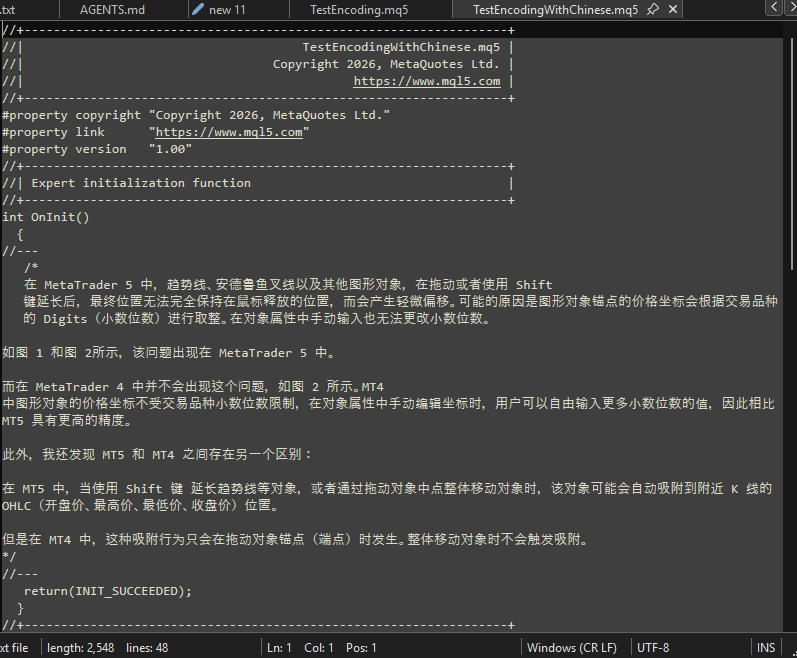Open the #property link URL

(229, 132)
